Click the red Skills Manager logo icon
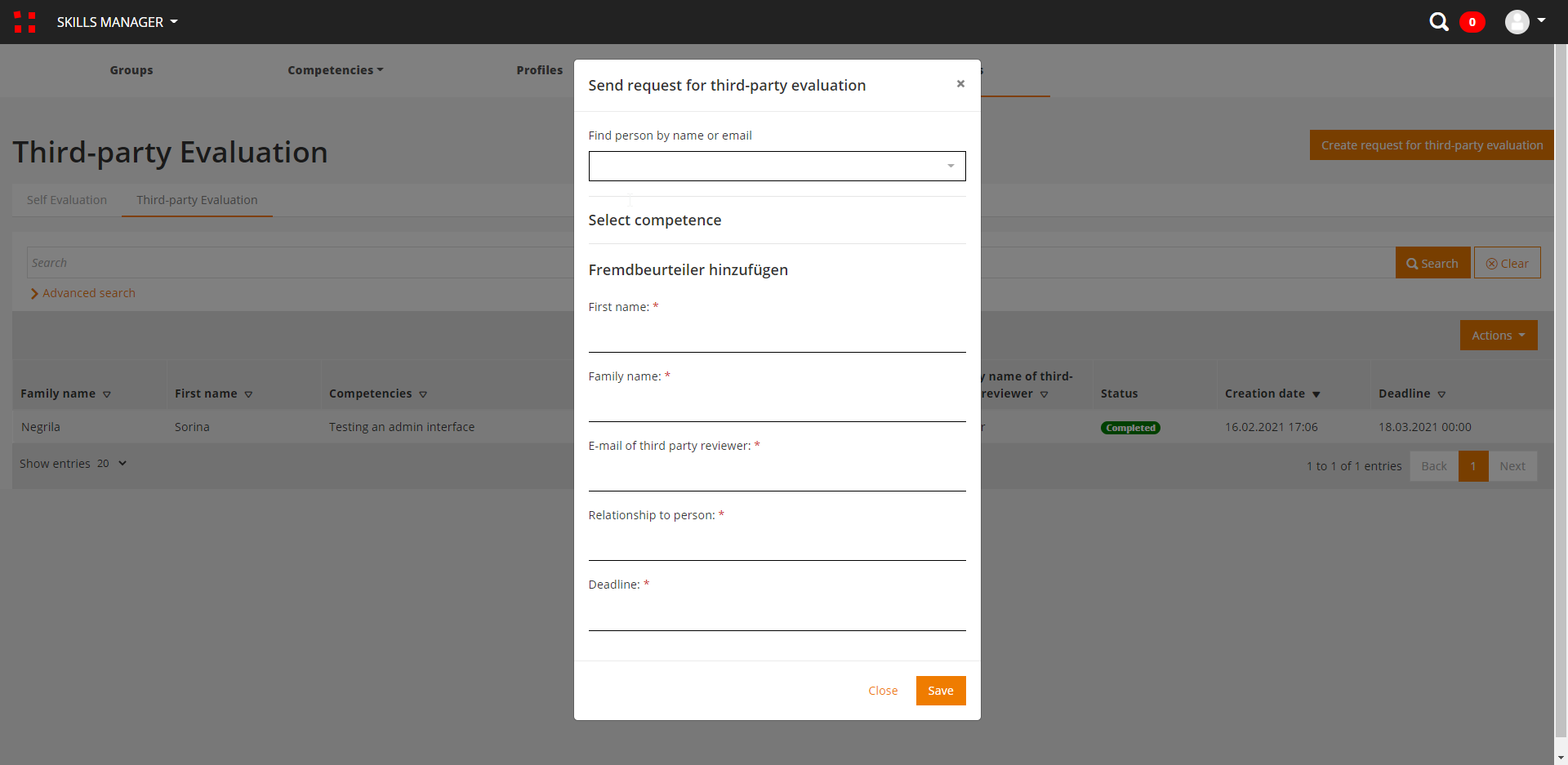The width and height of the screenshot is (1568, 765). (24, 22)
